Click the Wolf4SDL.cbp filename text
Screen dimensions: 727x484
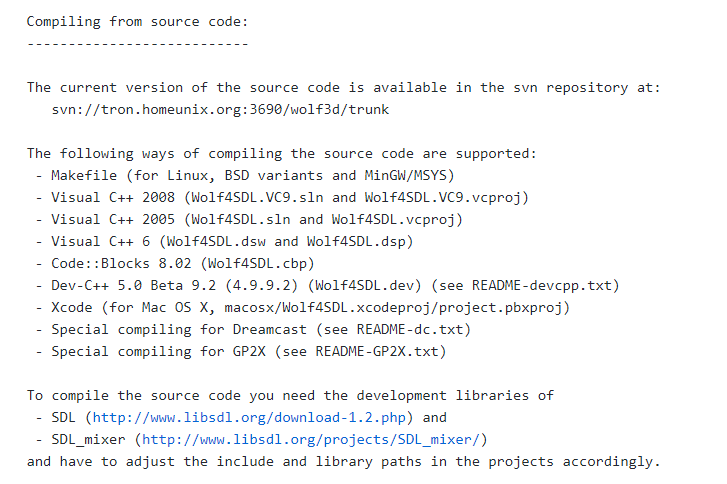(257, 264)
